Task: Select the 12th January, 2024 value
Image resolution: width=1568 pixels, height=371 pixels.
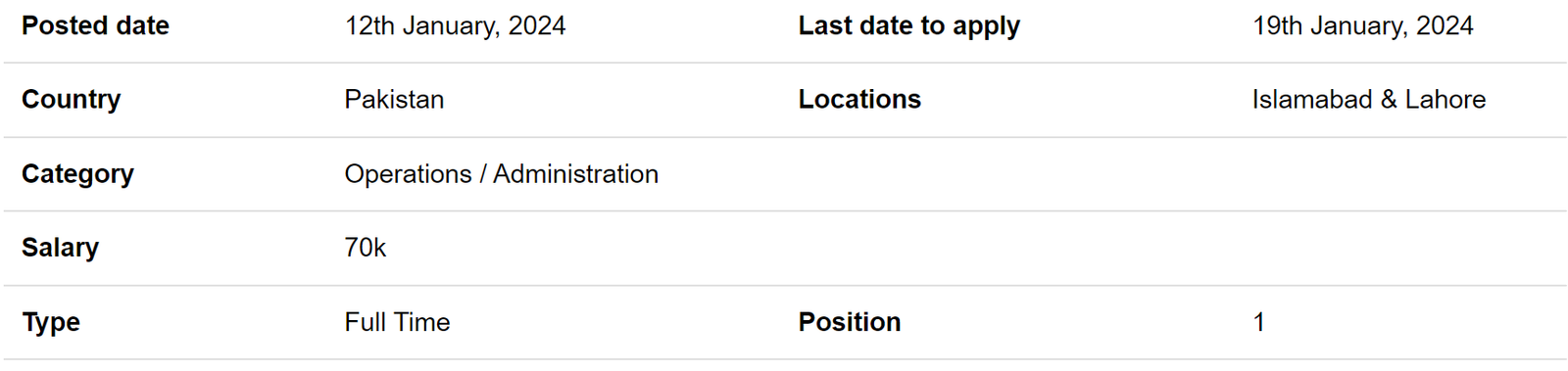Action: click(x=455, y=25)
